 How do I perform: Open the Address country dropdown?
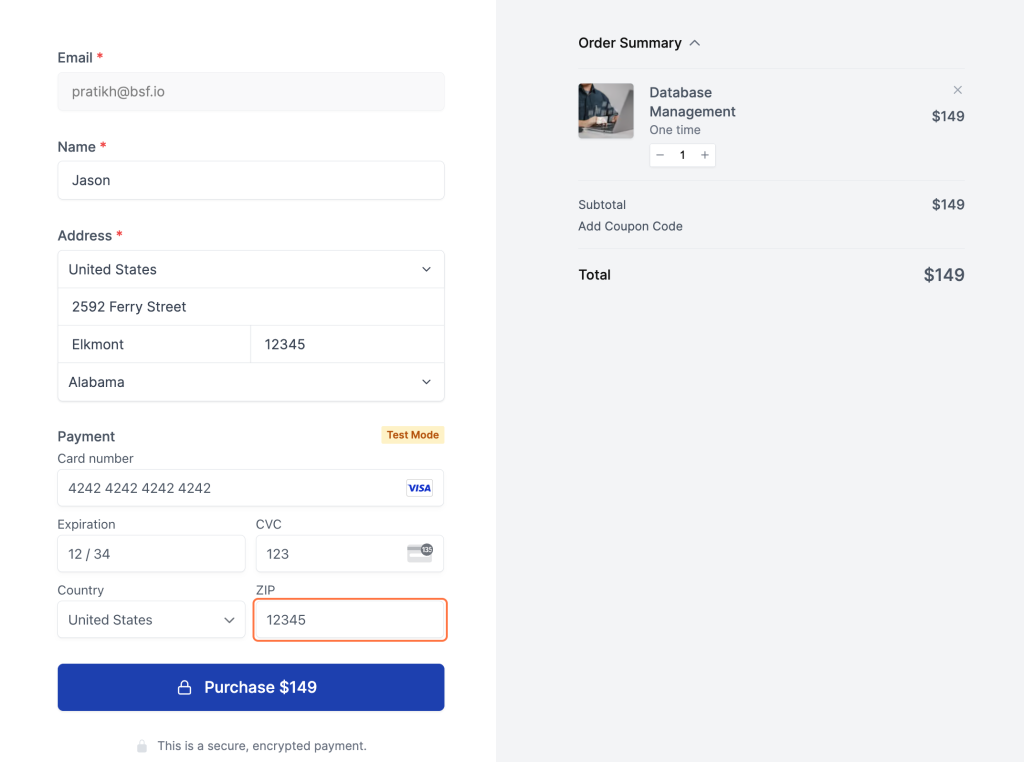pyautogui.click(x=251, y=269)
